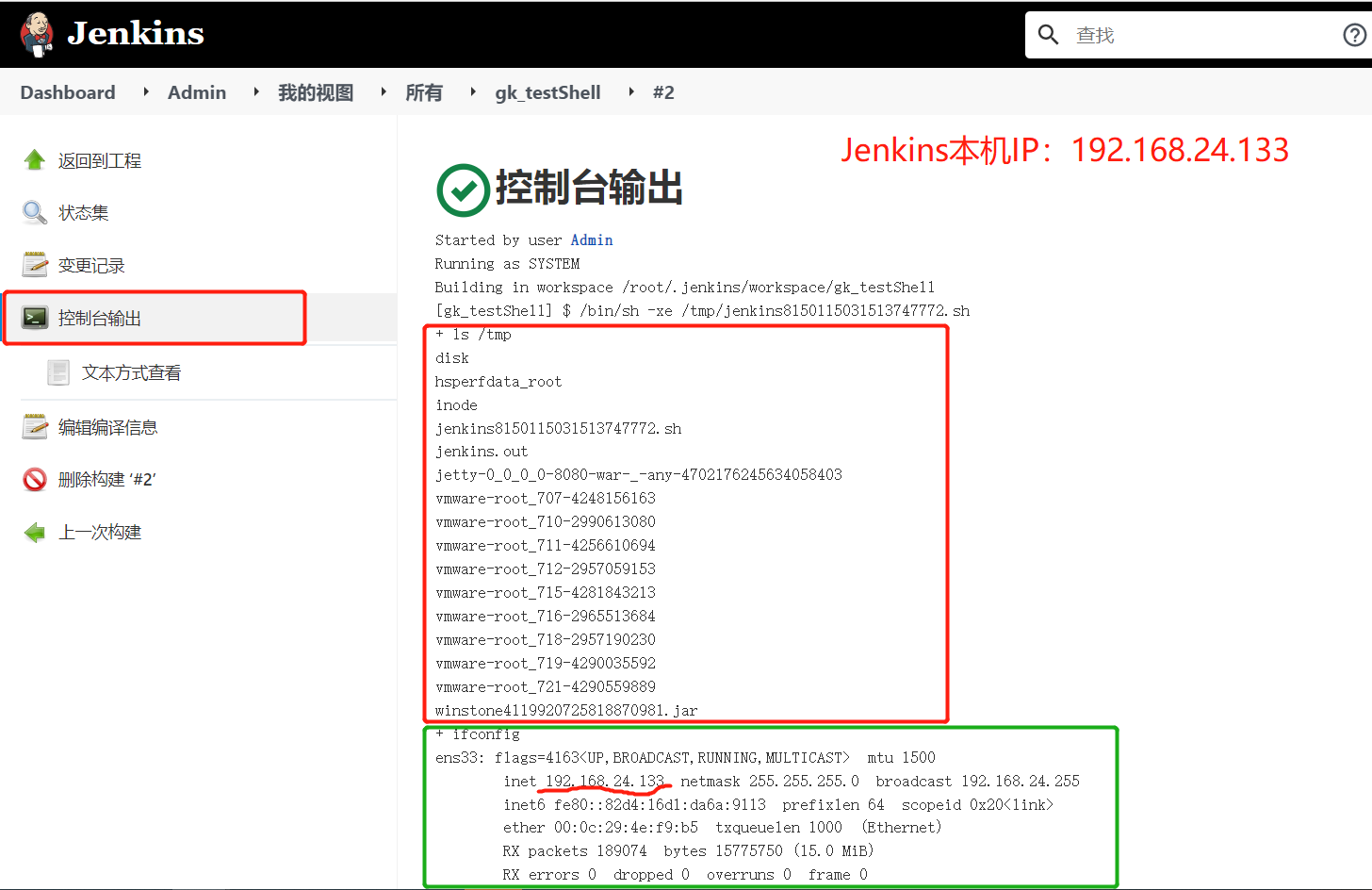Click the Jenkins title text in header
The width and height of the screenshot is (1372, 890).
pos(136,34)
